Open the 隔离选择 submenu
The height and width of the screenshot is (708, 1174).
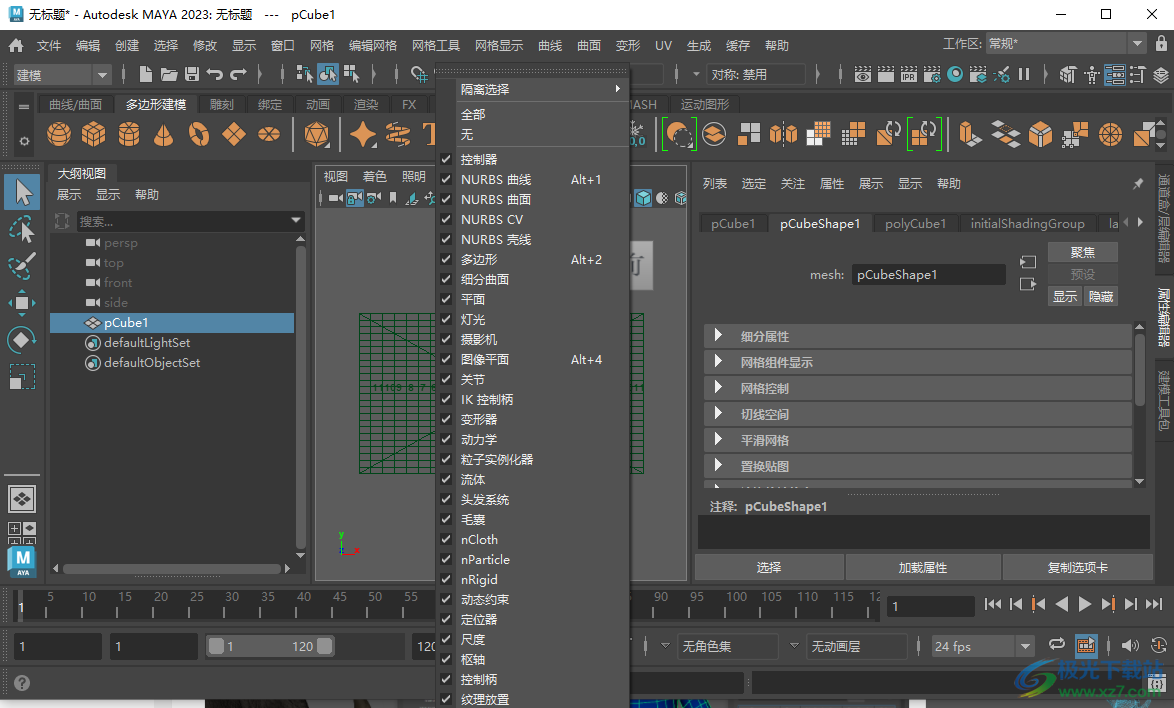pyautogui.click(x=532, y=89)
